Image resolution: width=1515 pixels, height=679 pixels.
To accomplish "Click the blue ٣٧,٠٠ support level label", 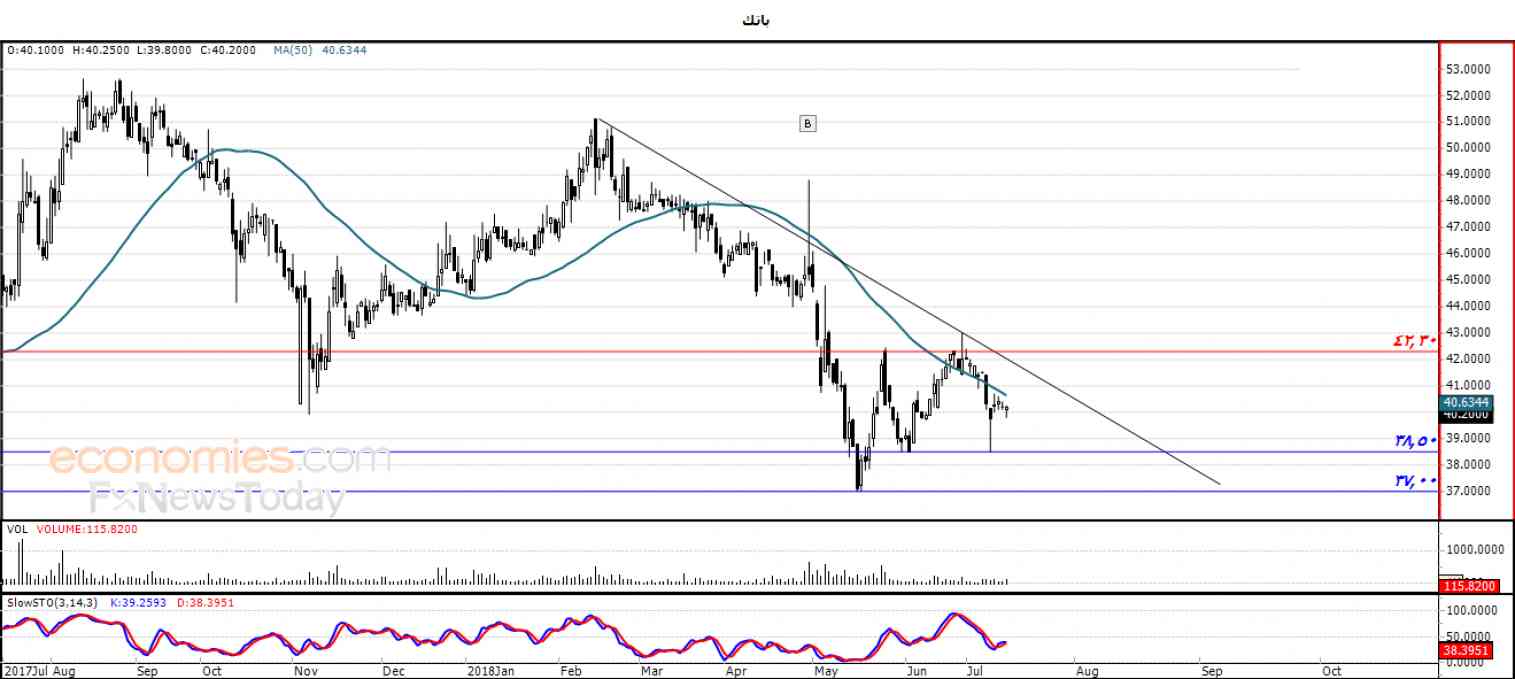I will (x=1415, y=481).
